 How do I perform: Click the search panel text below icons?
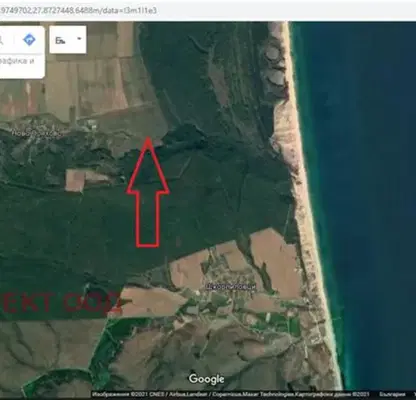click(17, 61)
